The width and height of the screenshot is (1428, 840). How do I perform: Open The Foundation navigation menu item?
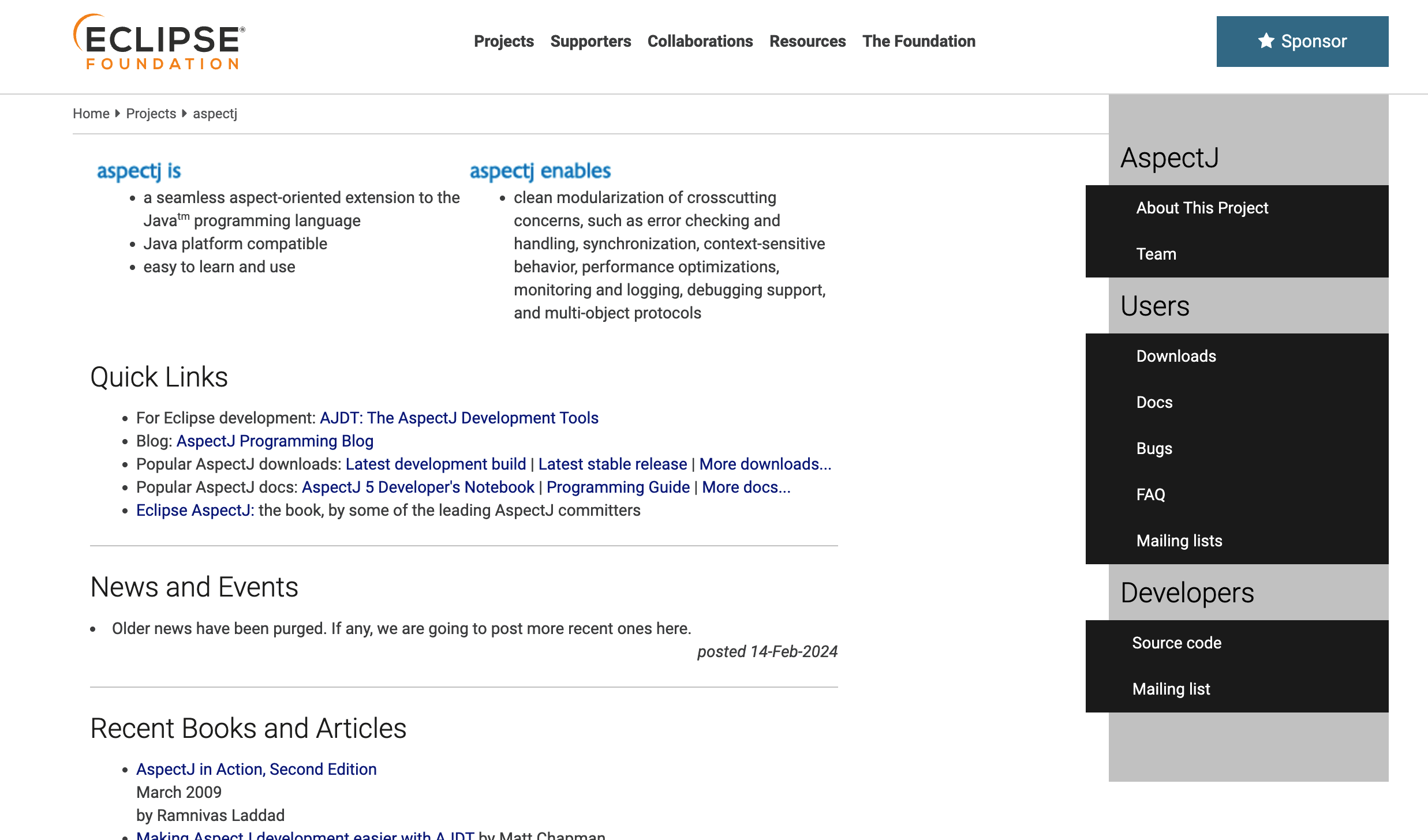(919, 41)
